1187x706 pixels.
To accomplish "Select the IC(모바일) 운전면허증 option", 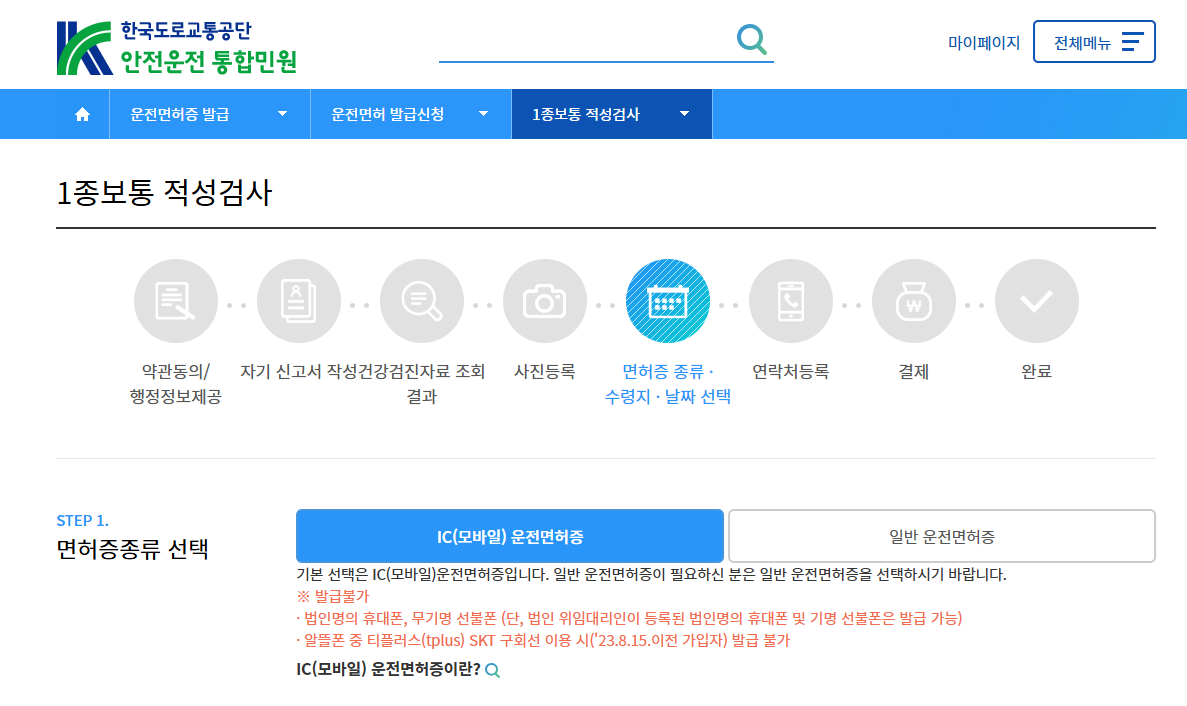I will click(x=509, y=535).
